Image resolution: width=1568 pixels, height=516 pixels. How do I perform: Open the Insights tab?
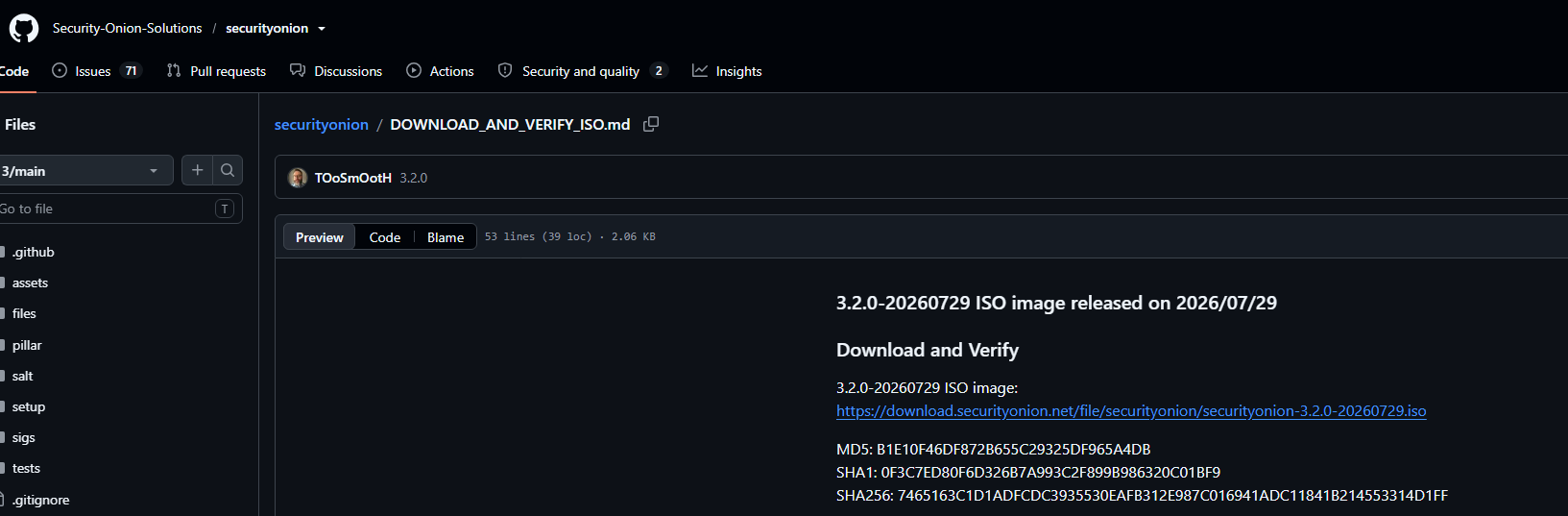point(727,71)
